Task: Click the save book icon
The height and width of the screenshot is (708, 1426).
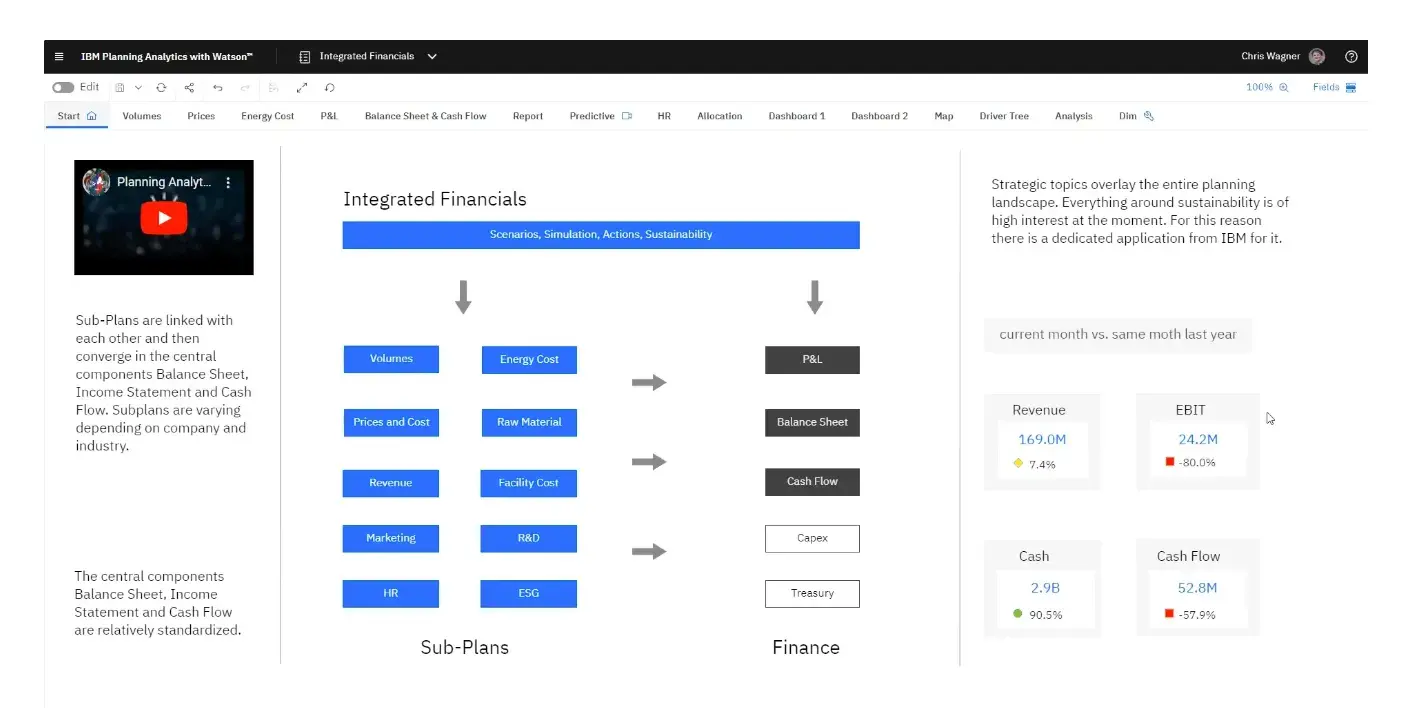Action: click(119, 87)
